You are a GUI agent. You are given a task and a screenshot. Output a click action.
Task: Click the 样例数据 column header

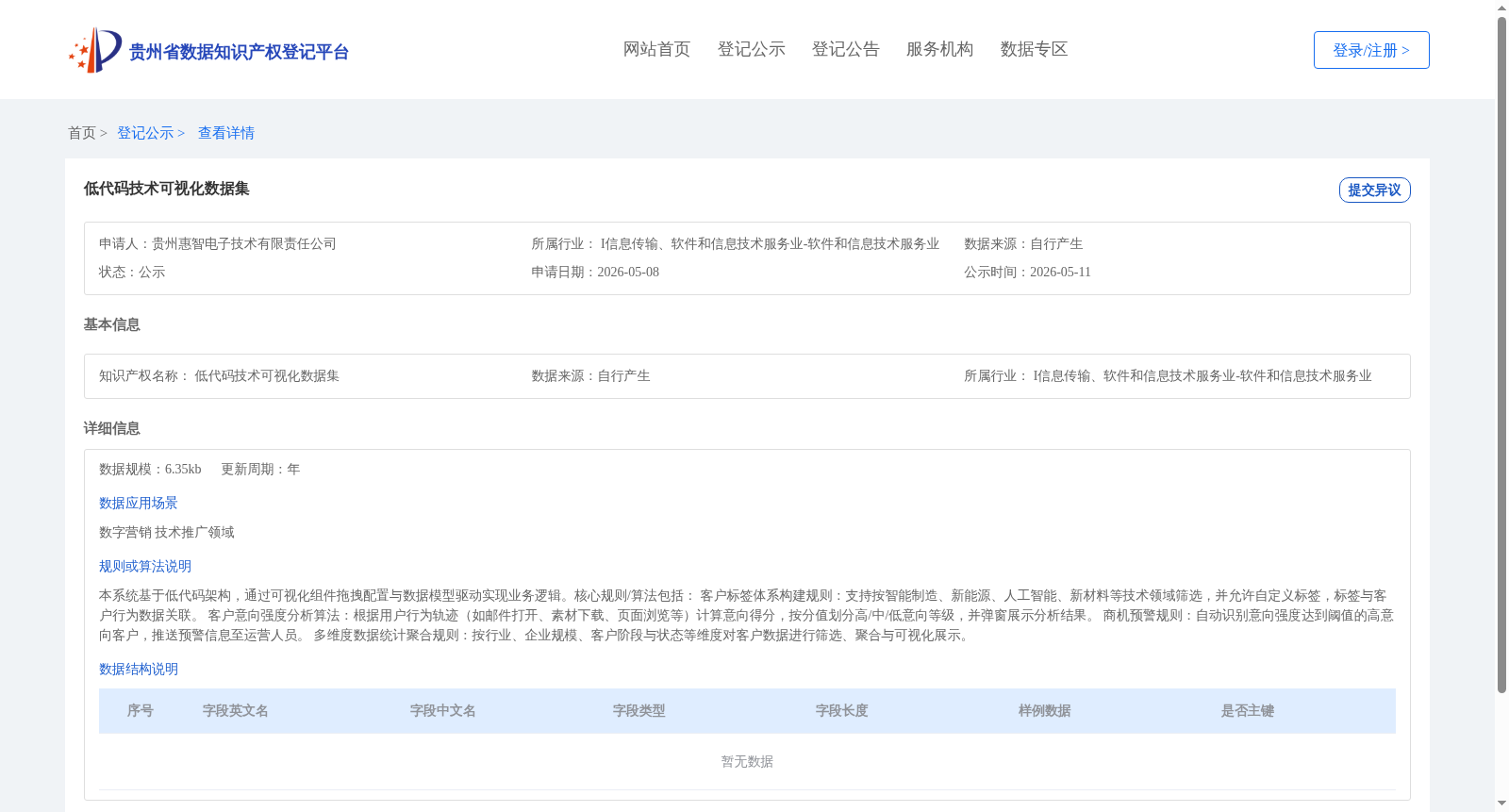(1045, 711)
